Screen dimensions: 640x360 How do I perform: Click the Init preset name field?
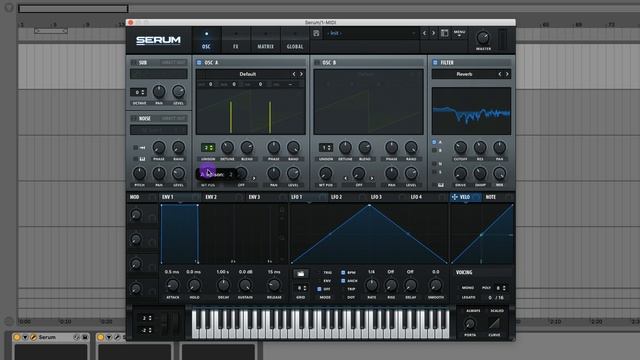[371, 33]
